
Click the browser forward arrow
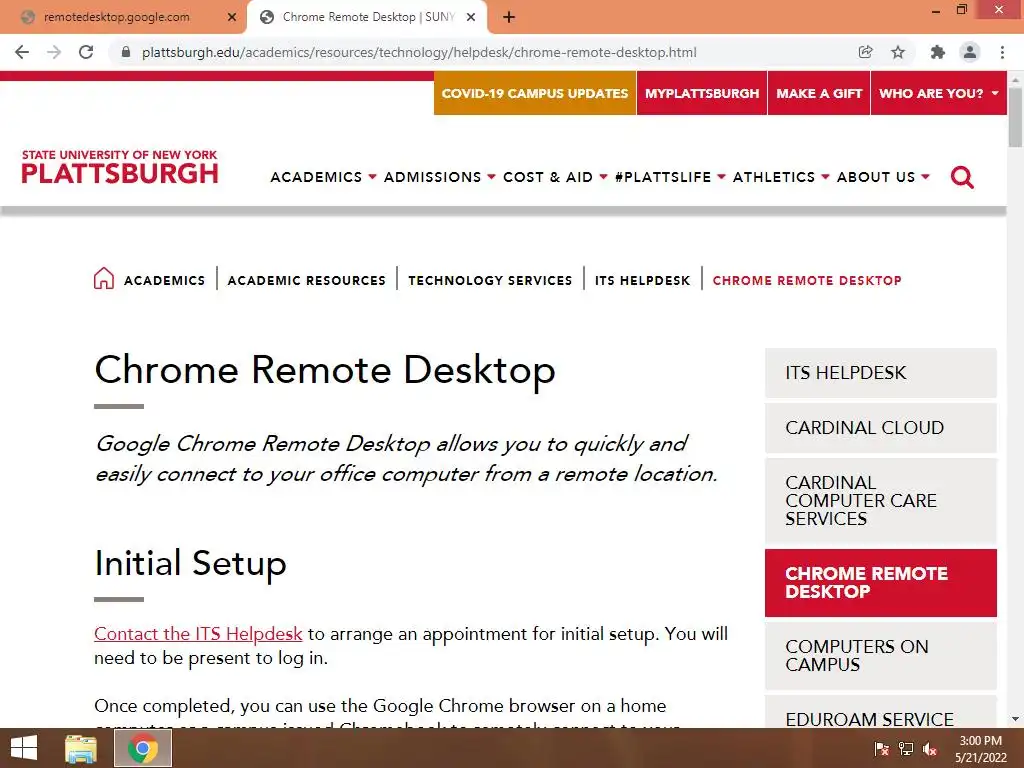point(54,52)
